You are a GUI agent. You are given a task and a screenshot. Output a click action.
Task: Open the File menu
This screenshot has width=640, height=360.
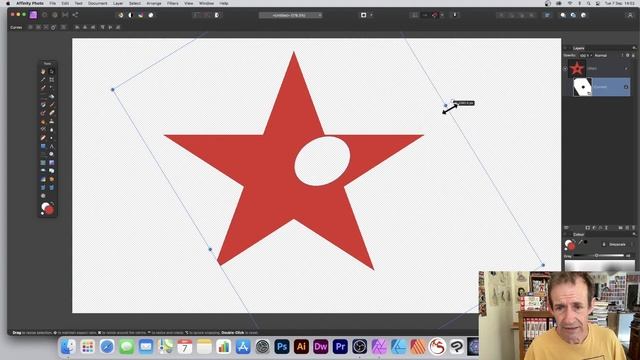[x=53, y=3]
